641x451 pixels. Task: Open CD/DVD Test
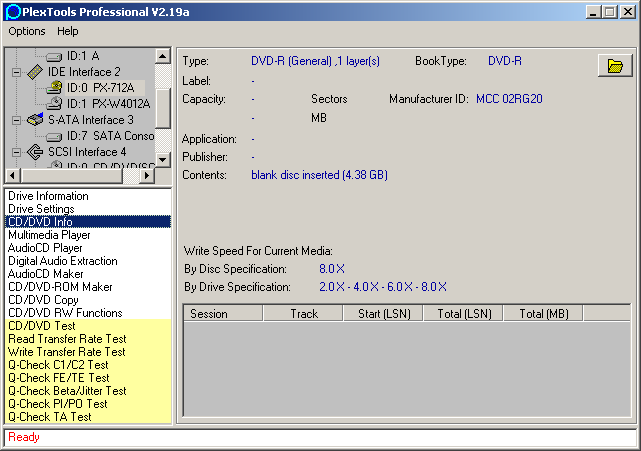click(88, 326)
